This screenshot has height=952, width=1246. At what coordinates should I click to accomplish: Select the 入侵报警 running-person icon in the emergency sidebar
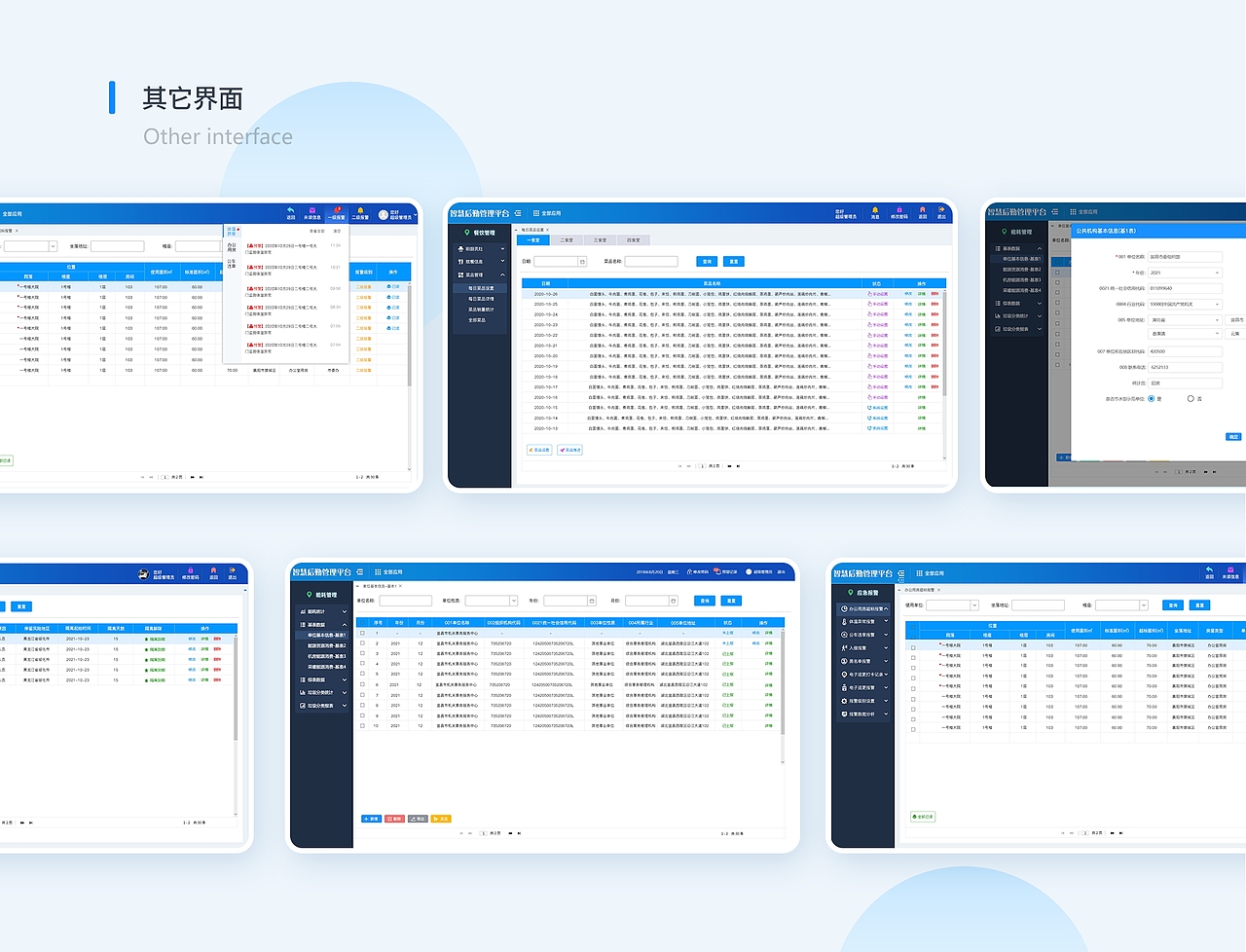click(844, 647)
